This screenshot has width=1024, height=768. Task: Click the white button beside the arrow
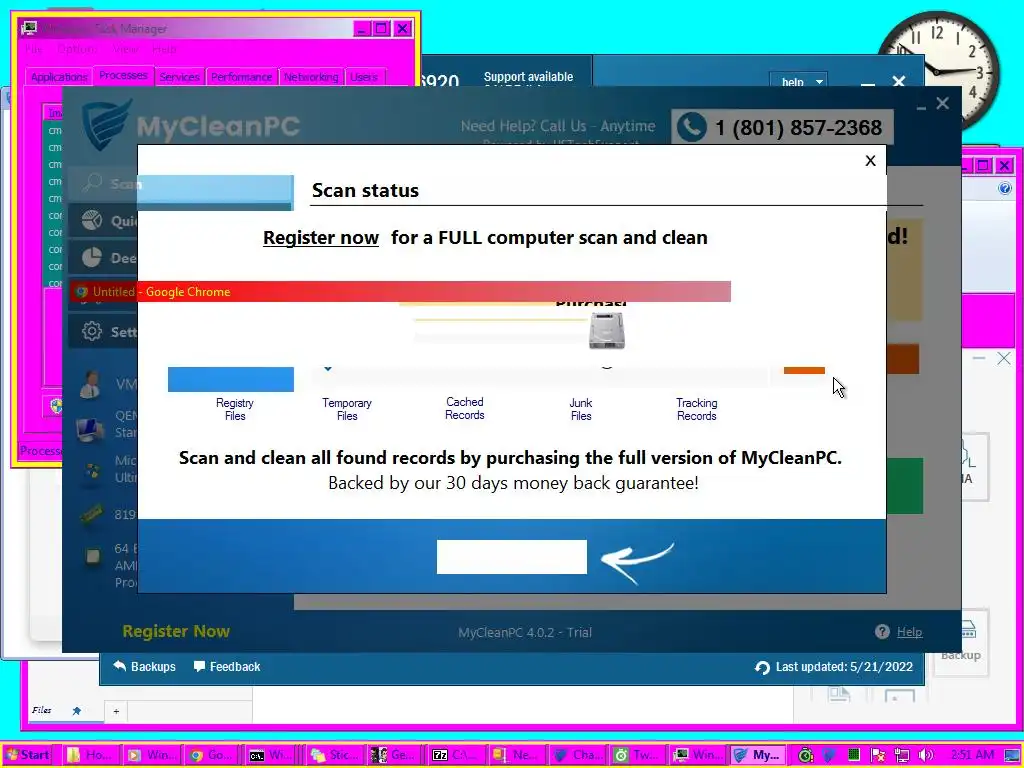[x=511, y=557]
